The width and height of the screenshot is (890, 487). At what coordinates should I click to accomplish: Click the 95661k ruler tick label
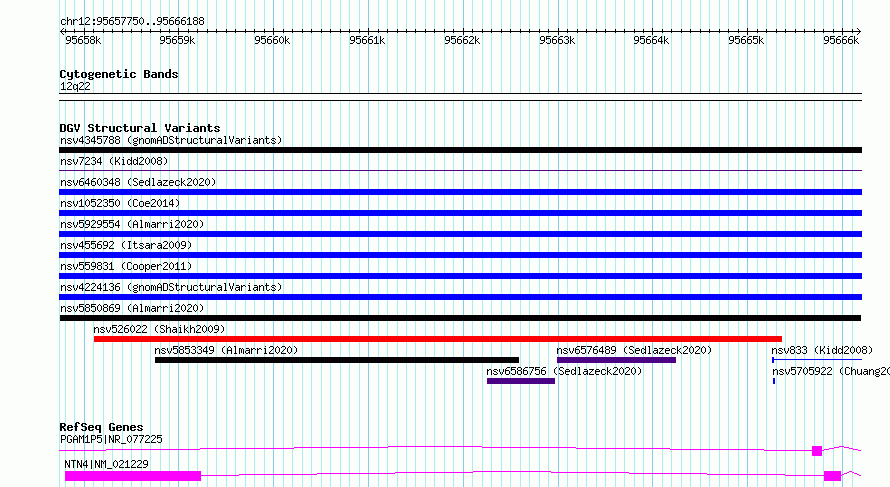(367, 40)
